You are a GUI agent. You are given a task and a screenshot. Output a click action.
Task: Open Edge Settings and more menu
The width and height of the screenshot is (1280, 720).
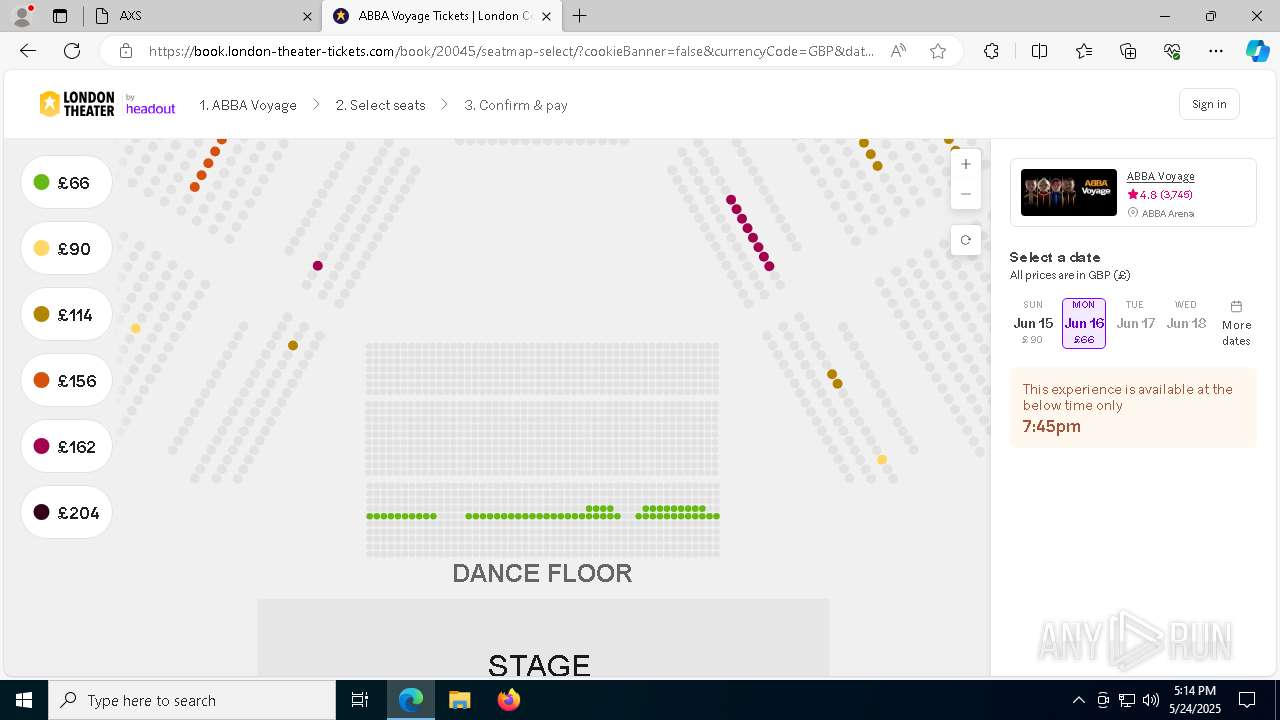[1216, 51]
